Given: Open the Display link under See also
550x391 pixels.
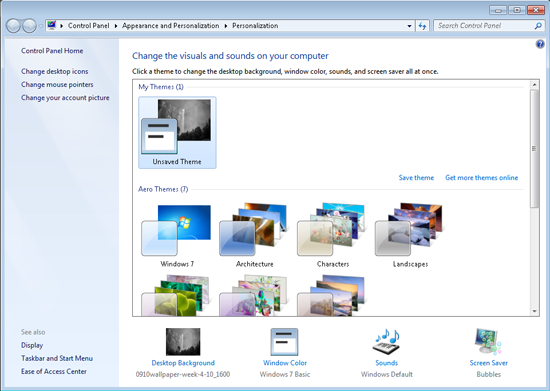Looking at the screenshot, I should 32,345.
